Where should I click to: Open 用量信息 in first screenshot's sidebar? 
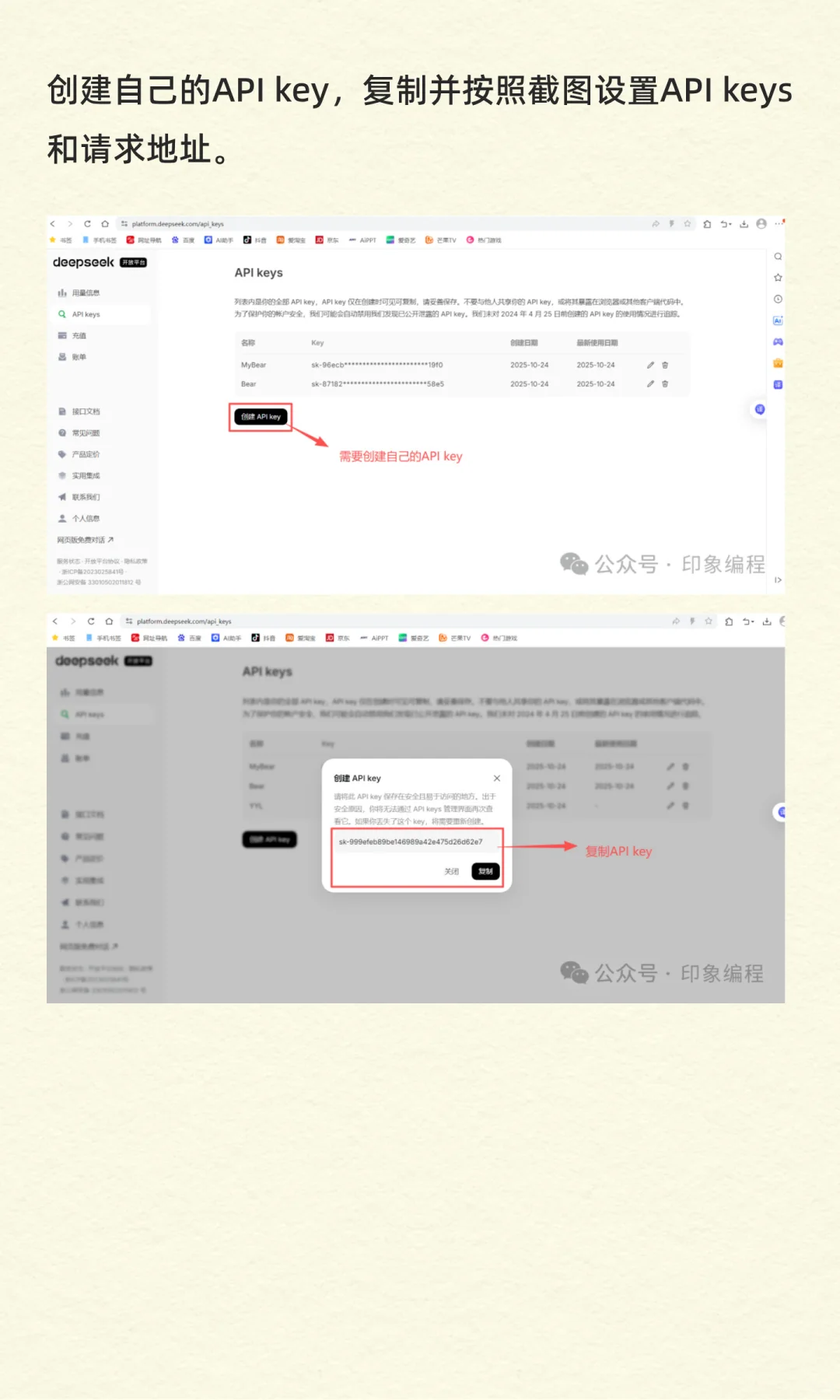point(79,293)
